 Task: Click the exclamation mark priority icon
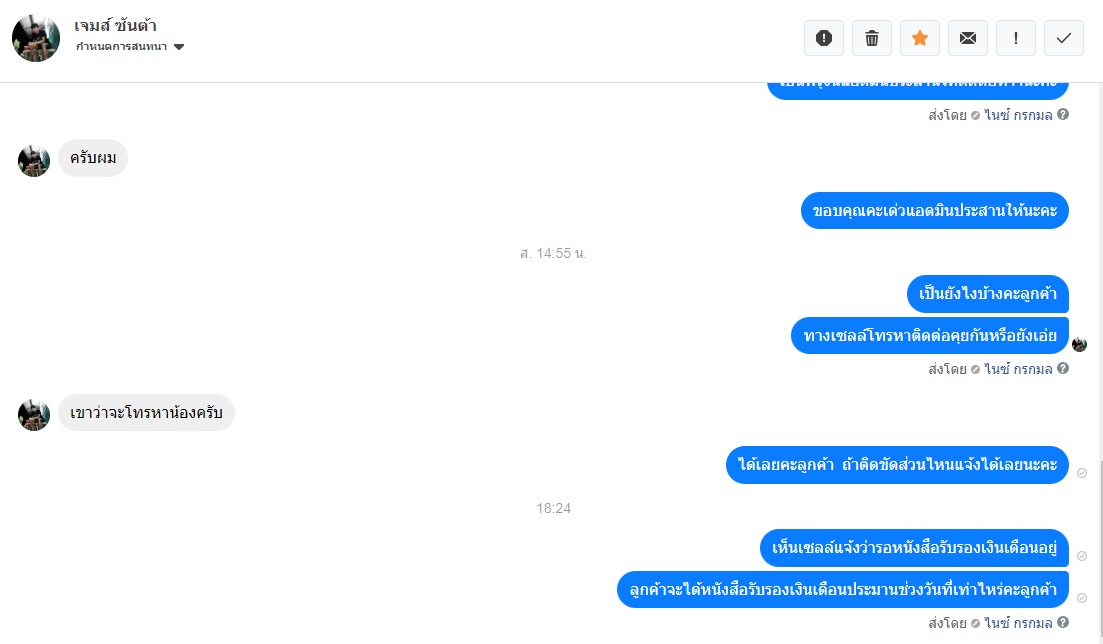click(x=1016, y=38)
